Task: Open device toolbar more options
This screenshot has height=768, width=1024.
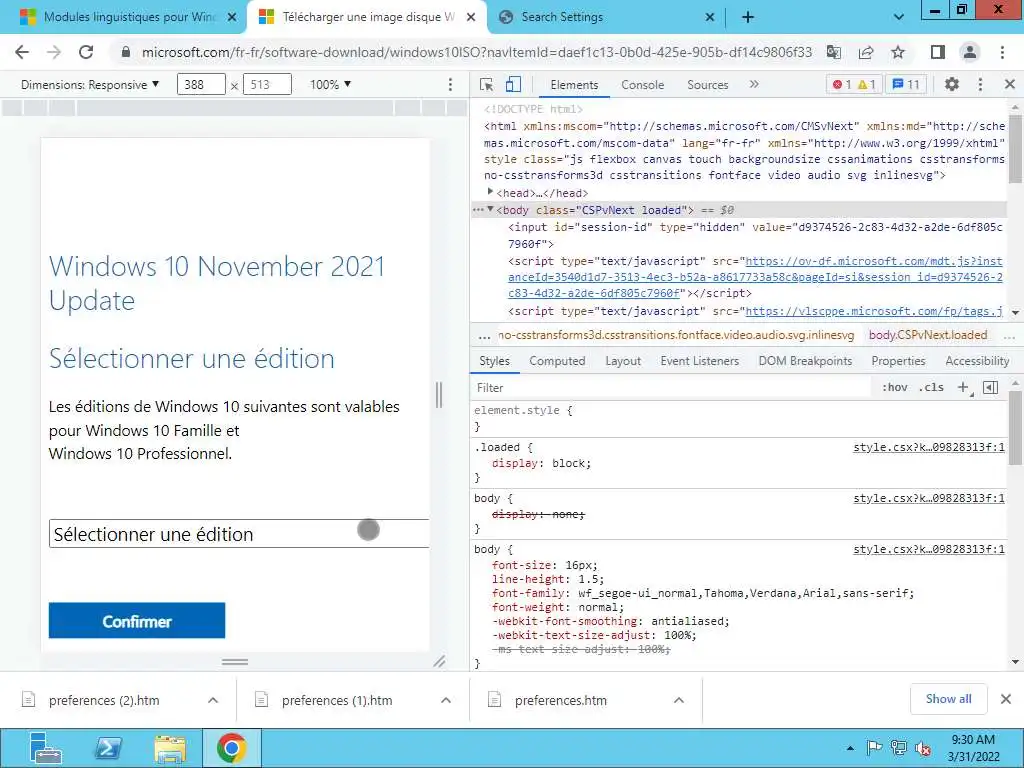Action: click(450, 84)
